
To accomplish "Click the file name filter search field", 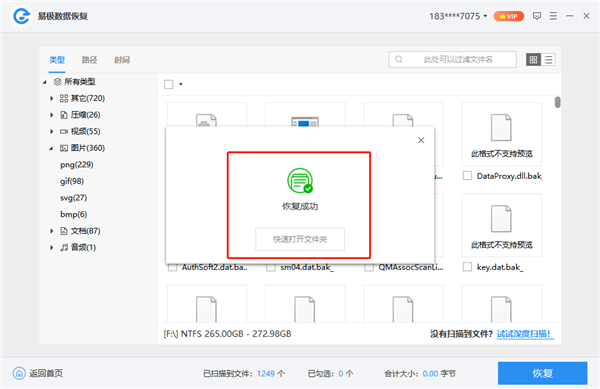I will pyautogui.click(x=453, y=59).
